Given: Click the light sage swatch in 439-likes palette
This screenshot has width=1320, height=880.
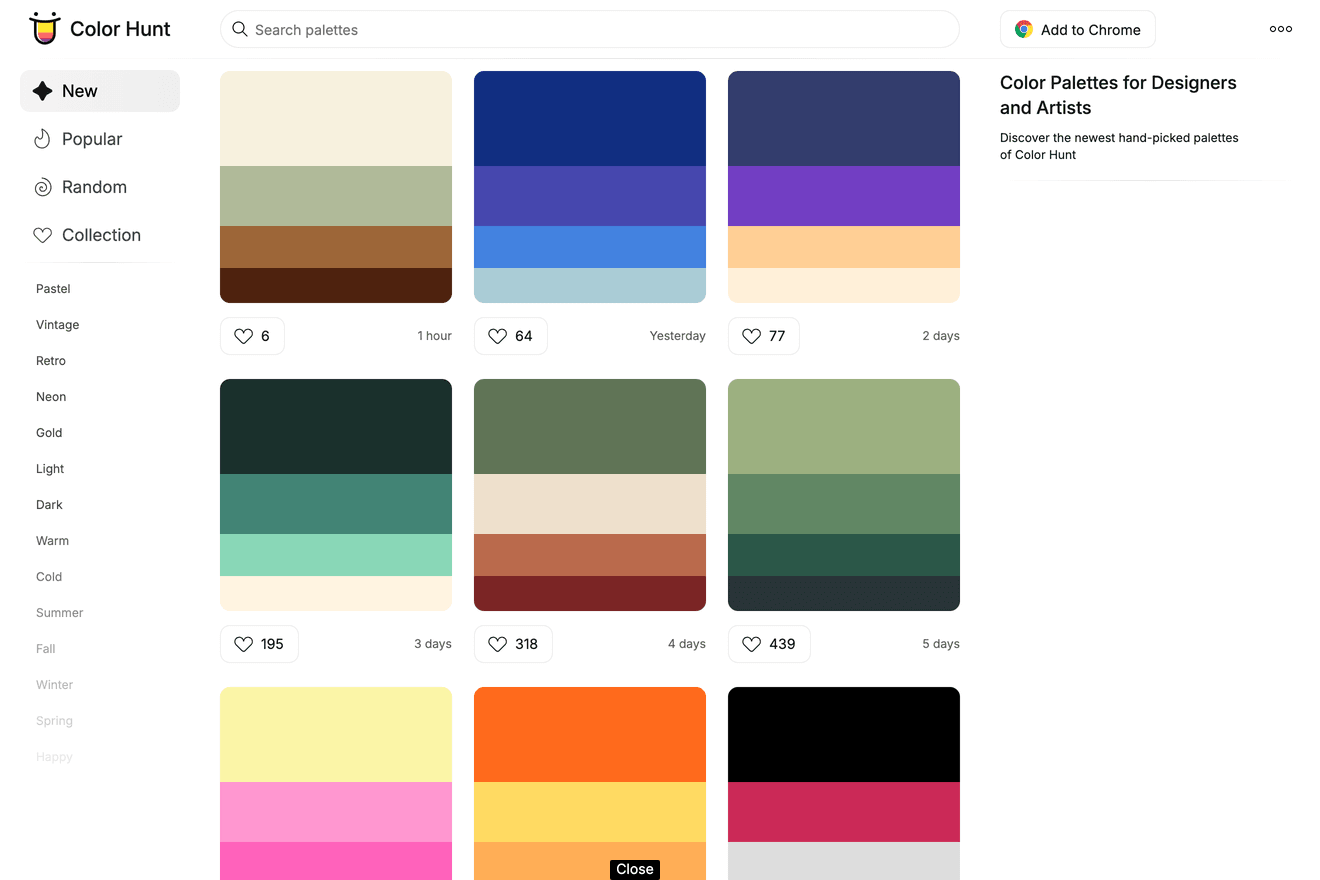Looking at the screenshot, I should pyautogui.click(x=844, y=426).
